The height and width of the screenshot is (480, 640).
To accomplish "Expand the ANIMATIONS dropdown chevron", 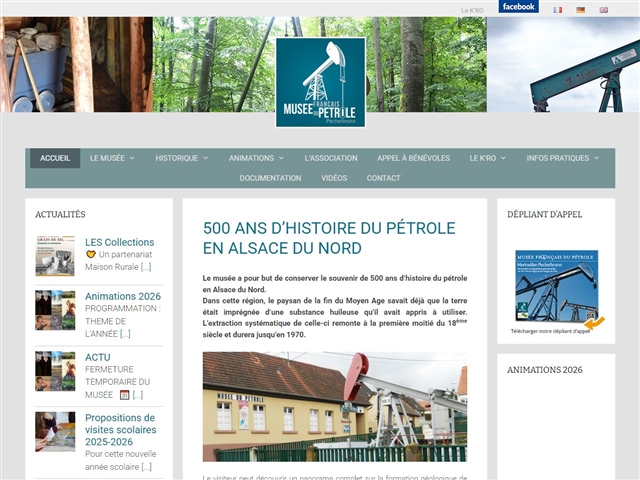I will (282, 158).
